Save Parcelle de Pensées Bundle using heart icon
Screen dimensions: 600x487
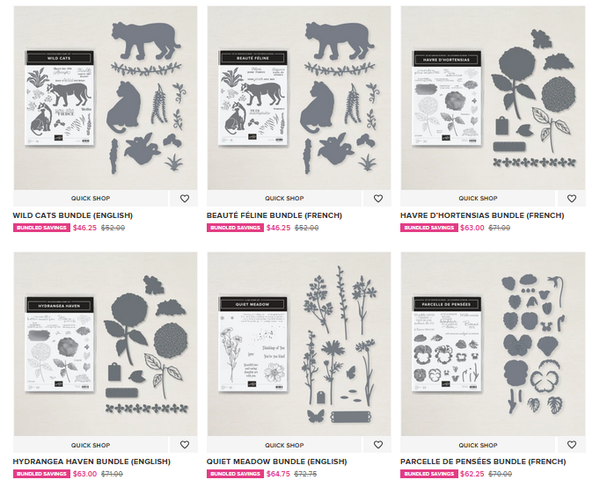click(572, 445)
